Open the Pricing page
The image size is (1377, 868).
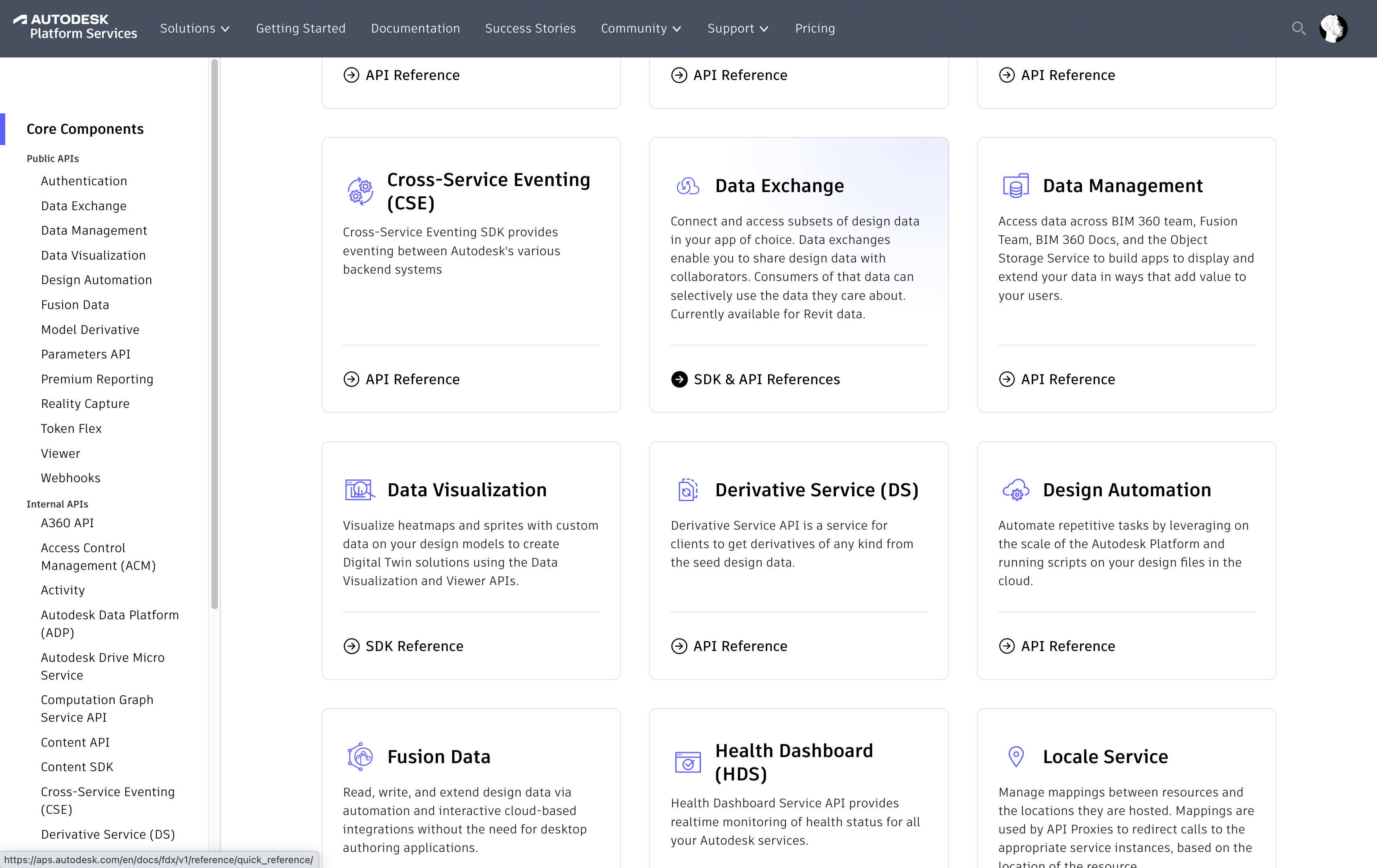tap(815, 28)
